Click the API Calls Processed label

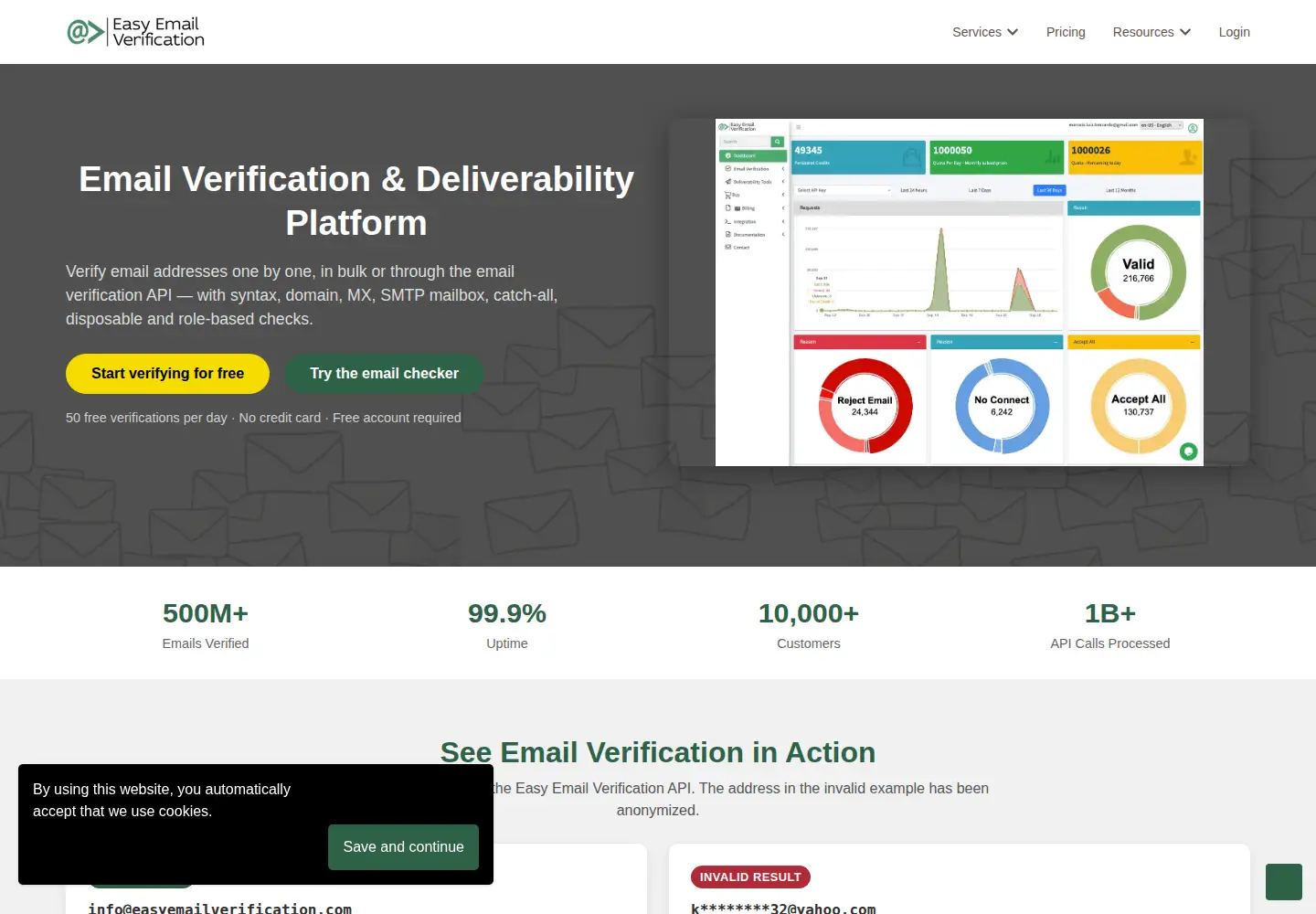tap(1110, 643)
